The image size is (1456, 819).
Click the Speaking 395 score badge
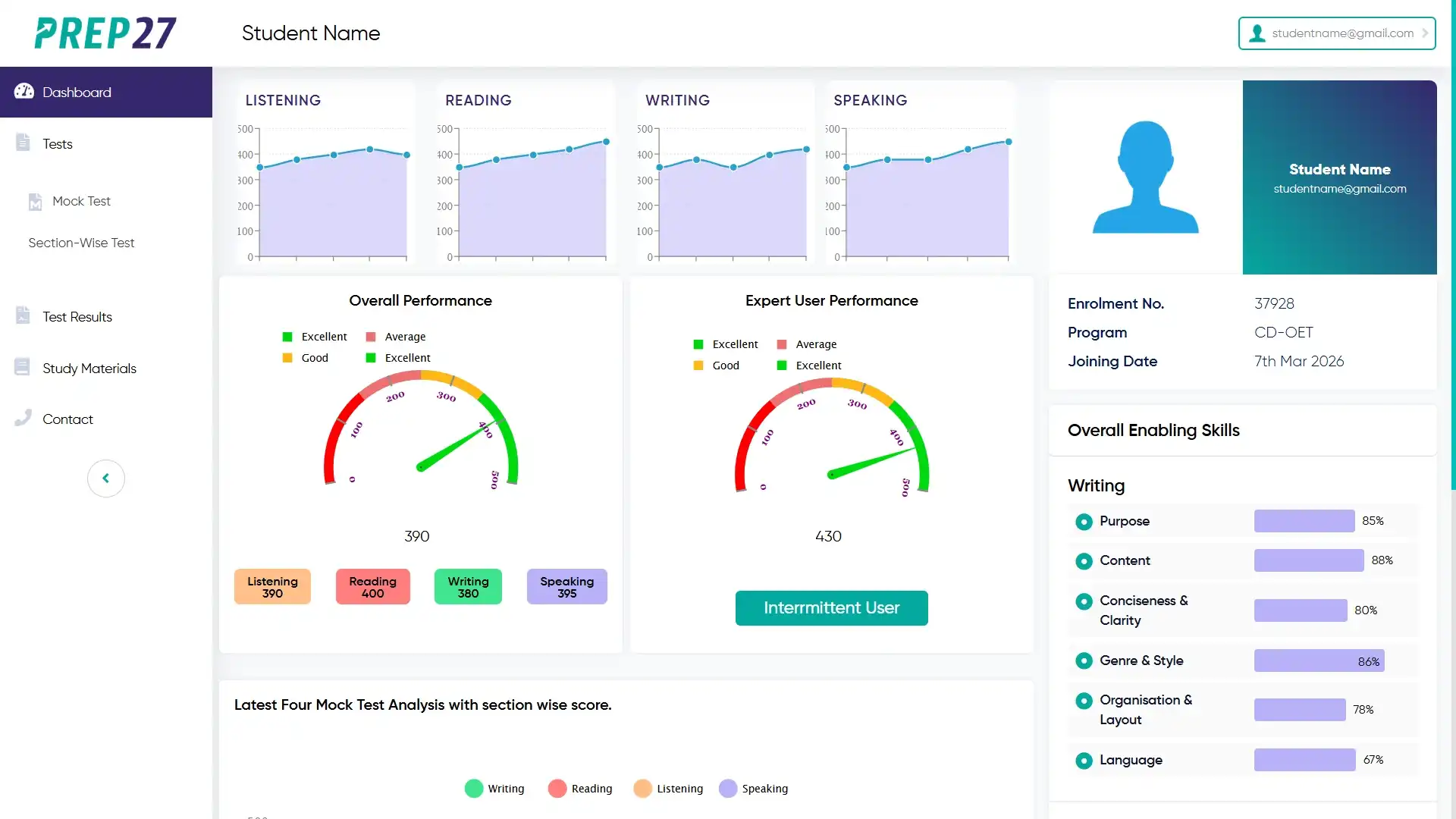[x=566, y=586]
